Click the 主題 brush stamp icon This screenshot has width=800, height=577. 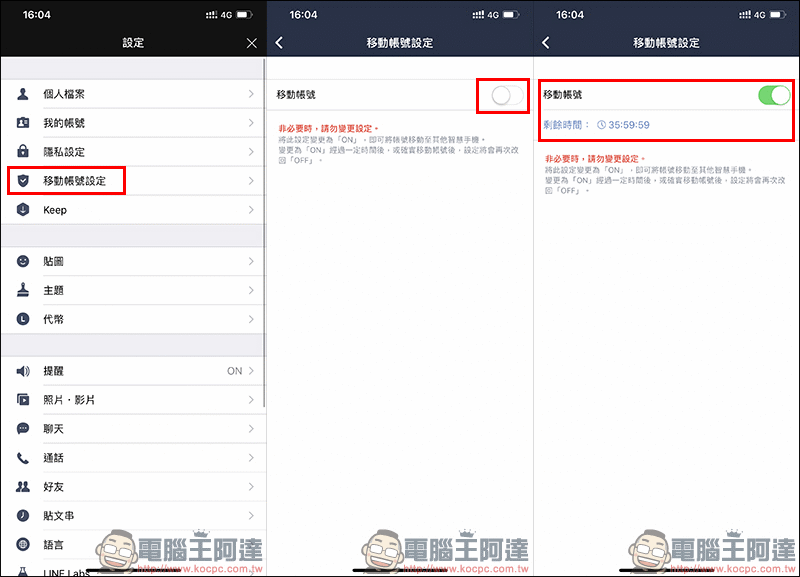point(22,290)
